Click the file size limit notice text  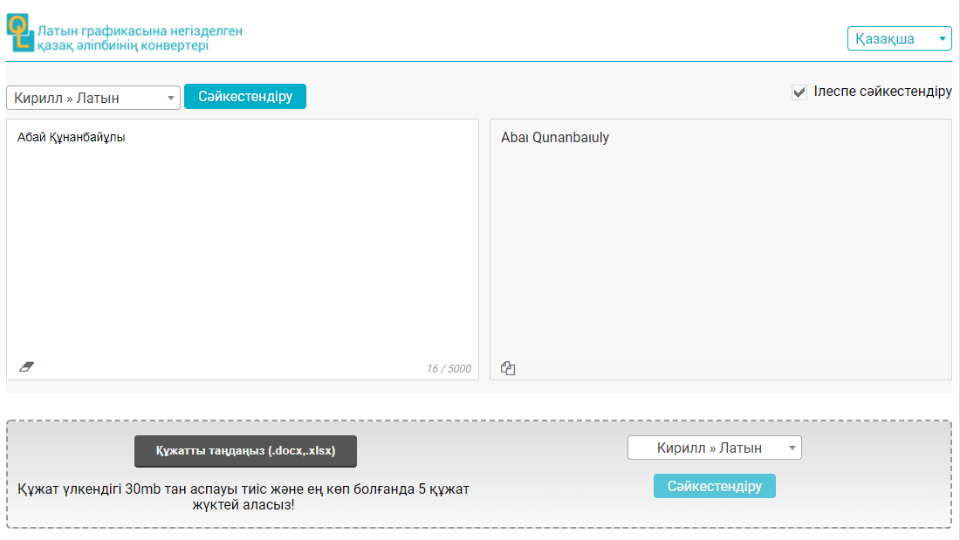pos(243,497)
